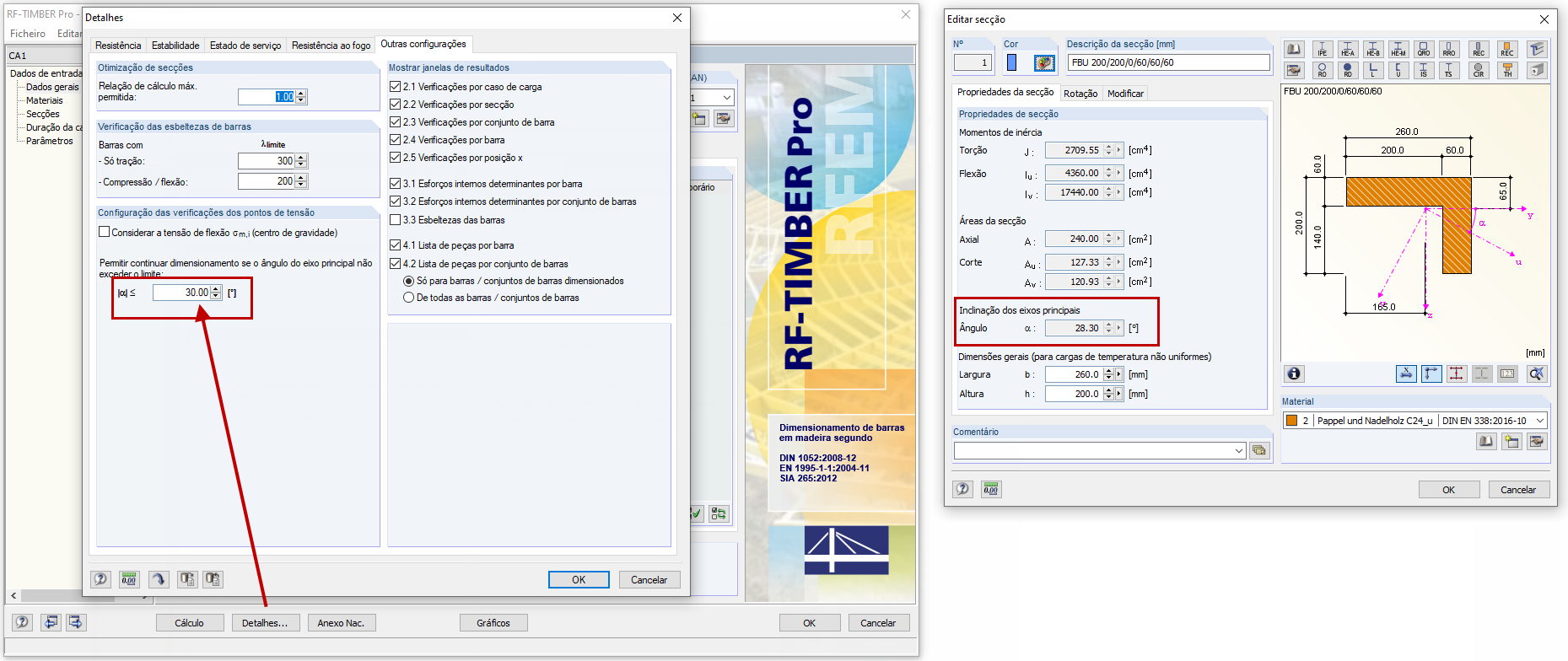Toggle principal axes display icon in section preview

click(x=1431, y=373)
